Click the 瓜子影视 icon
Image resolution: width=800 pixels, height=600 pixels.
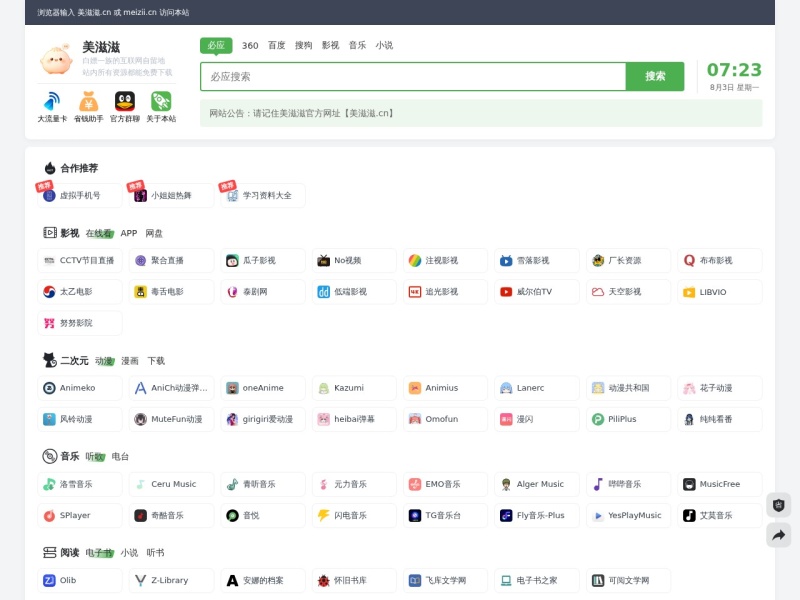(232, 261)
